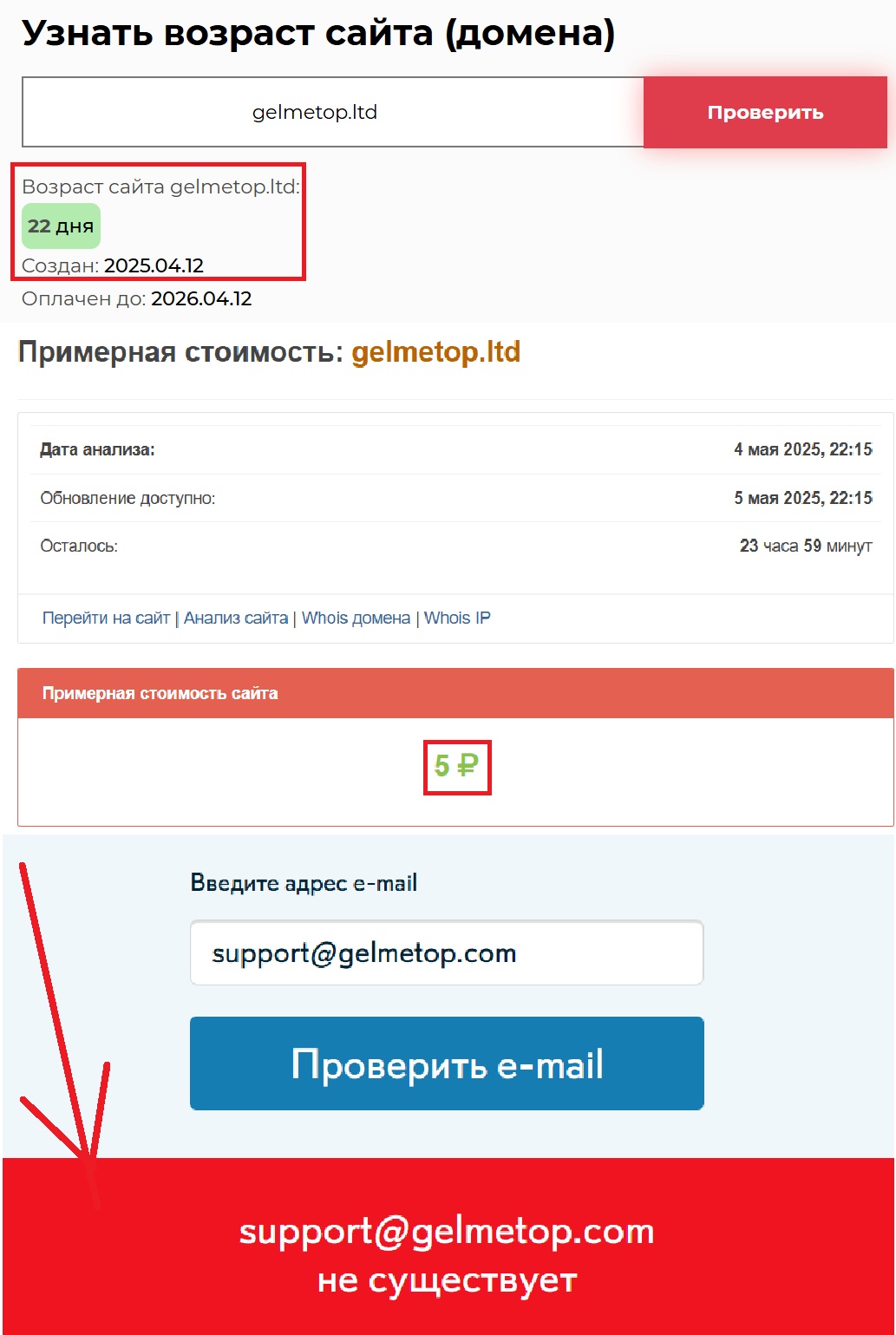The image size is (896, 1335).
Task: Click the remaining time 23 часа 59 минут
Action: 806,546
